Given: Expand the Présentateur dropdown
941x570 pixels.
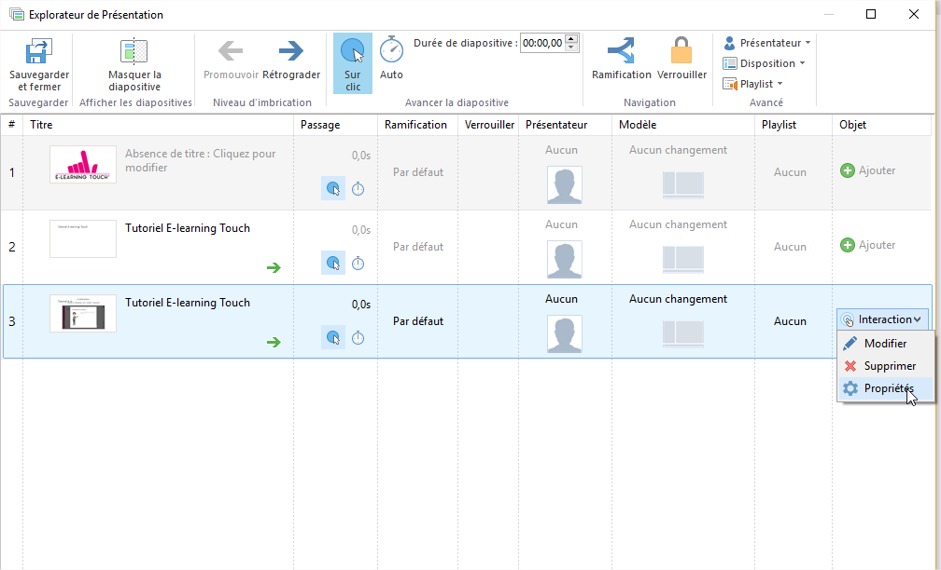Looking at the screenshot, I should pos(767,43).
